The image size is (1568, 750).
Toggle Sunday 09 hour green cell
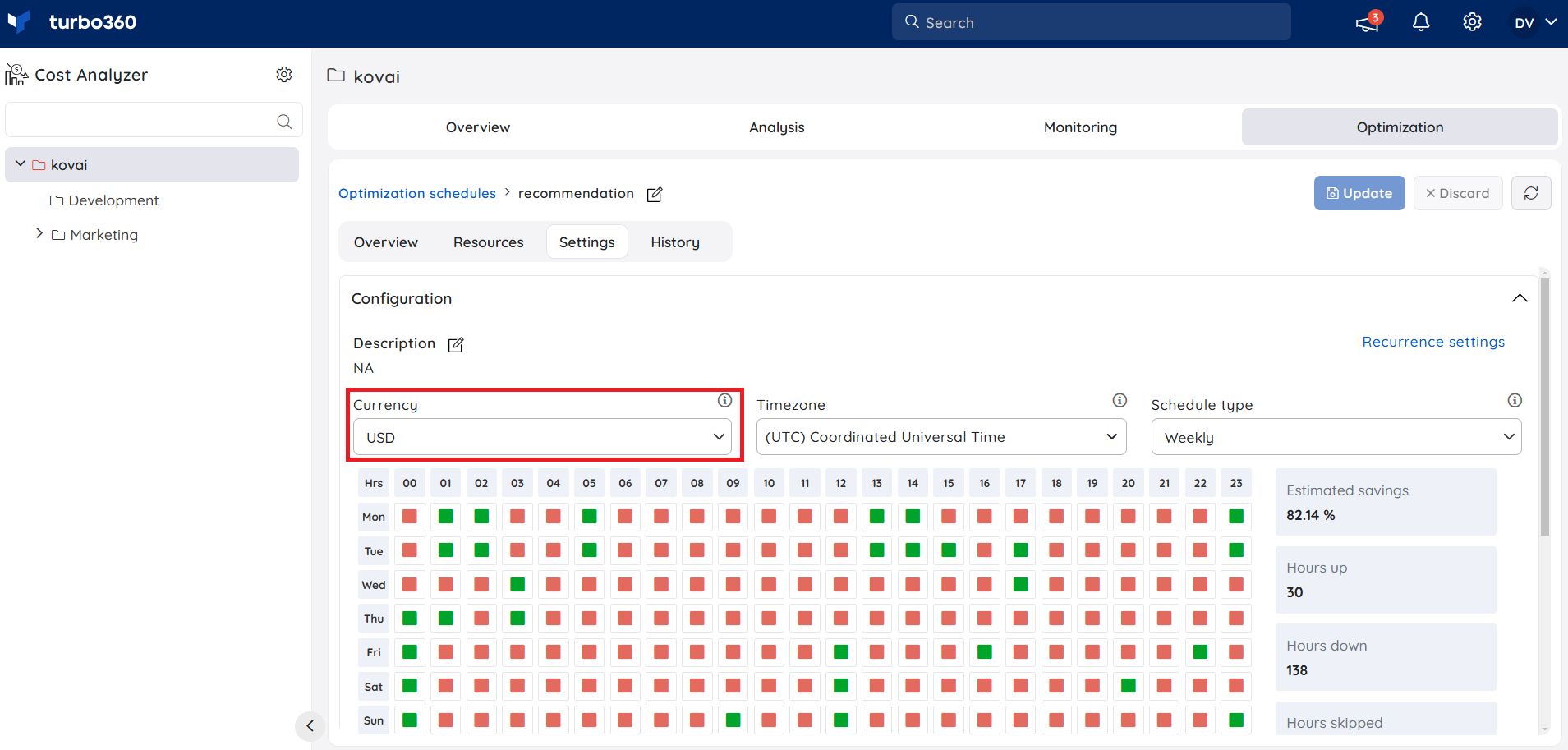click(733, 720)
